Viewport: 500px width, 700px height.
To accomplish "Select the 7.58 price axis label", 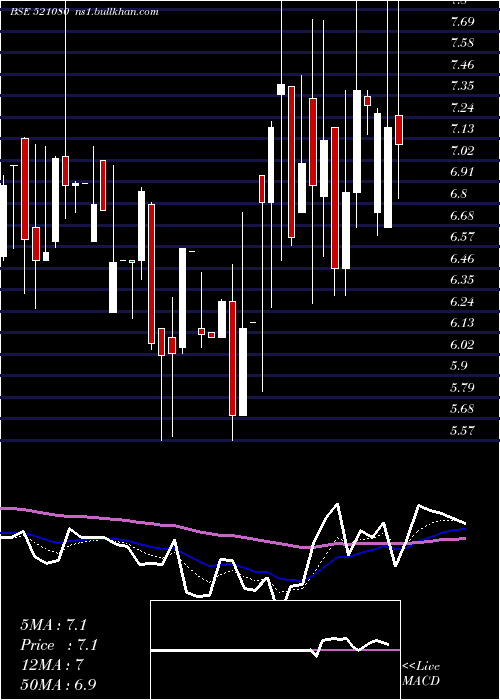I will (x=462, y=43).
